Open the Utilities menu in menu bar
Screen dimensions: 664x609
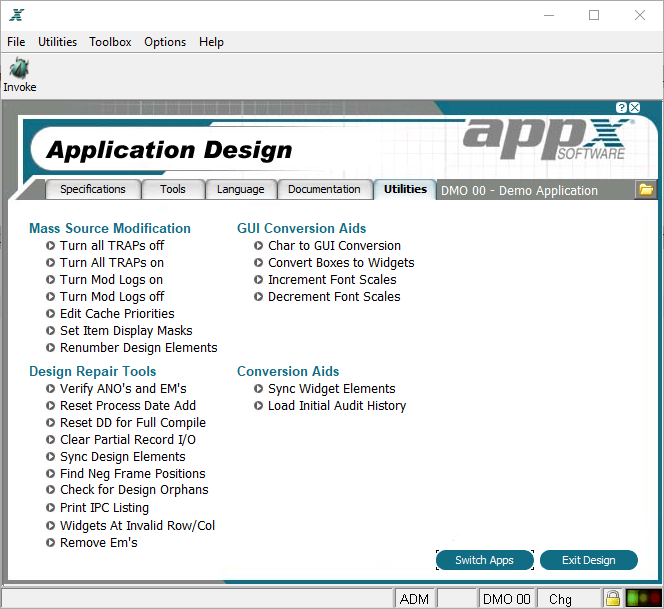click(58, 42)
